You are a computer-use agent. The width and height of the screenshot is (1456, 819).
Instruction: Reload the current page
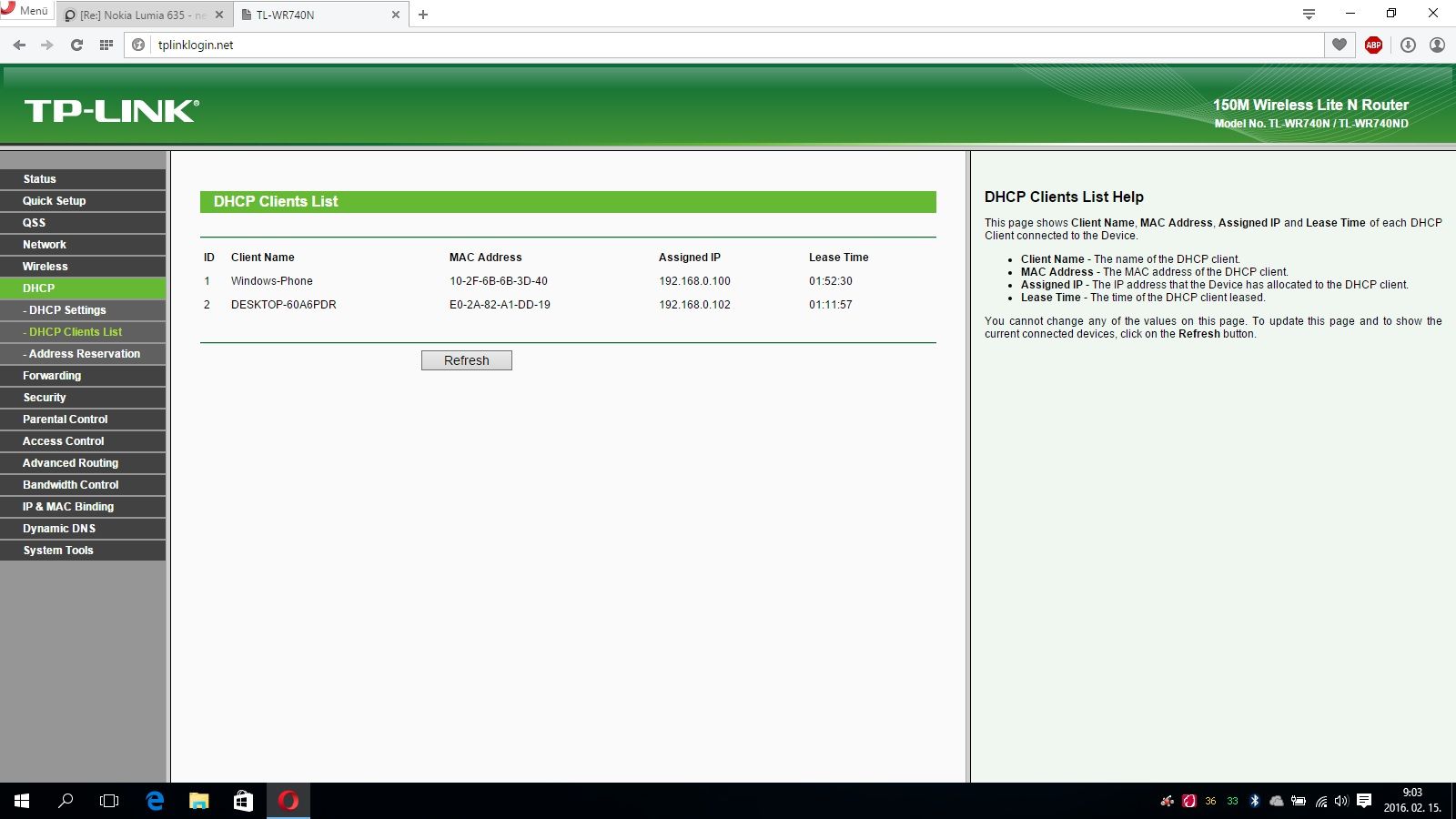tap(76, 45)
